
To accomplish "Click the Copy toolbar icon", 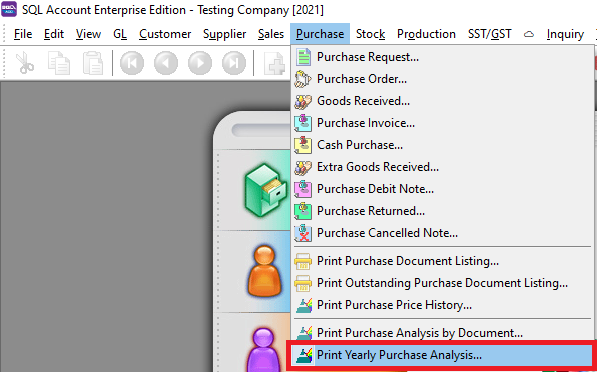I will point(59,63).
